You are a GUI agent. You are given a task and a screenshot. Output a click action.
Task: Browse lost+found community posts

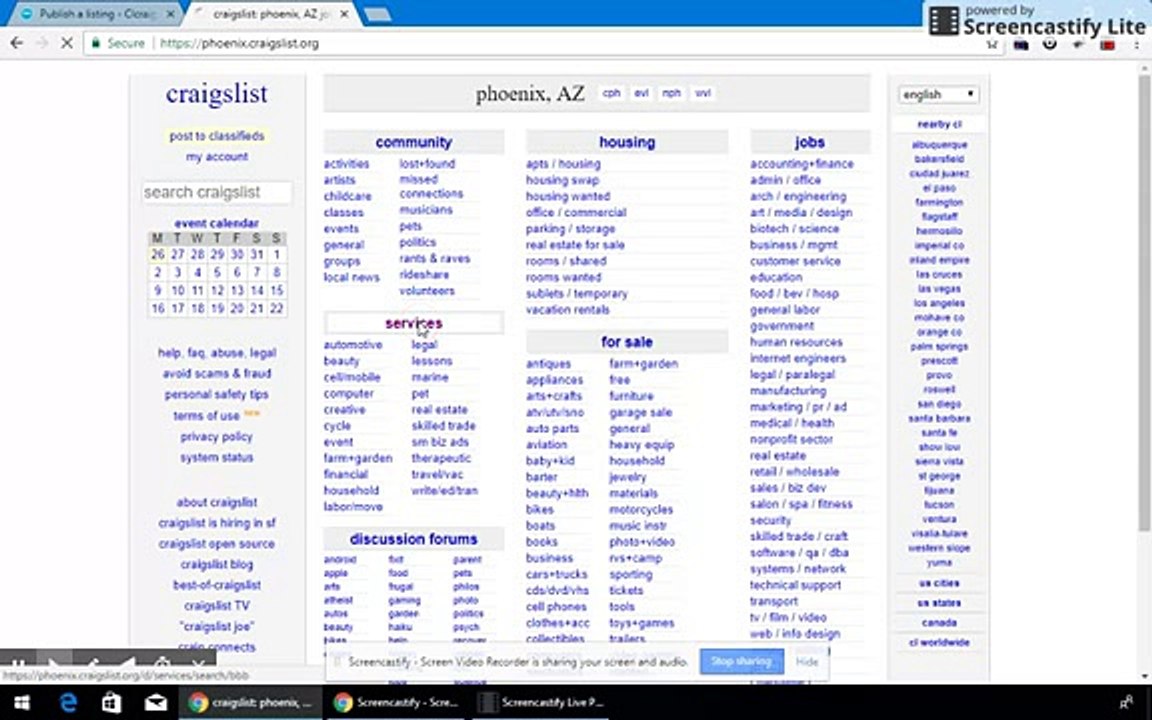pyautogui.click(x=427, y=164)
